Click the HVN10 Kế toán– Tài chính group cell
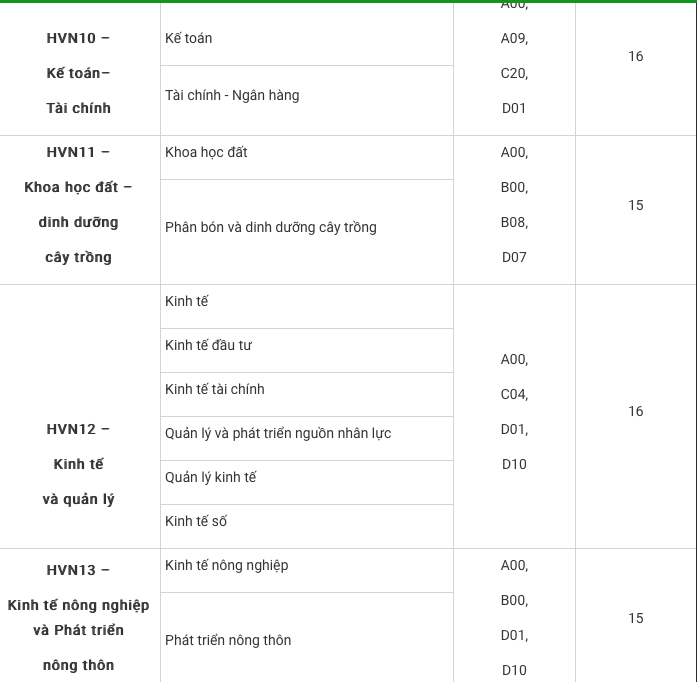 [78, 73]
